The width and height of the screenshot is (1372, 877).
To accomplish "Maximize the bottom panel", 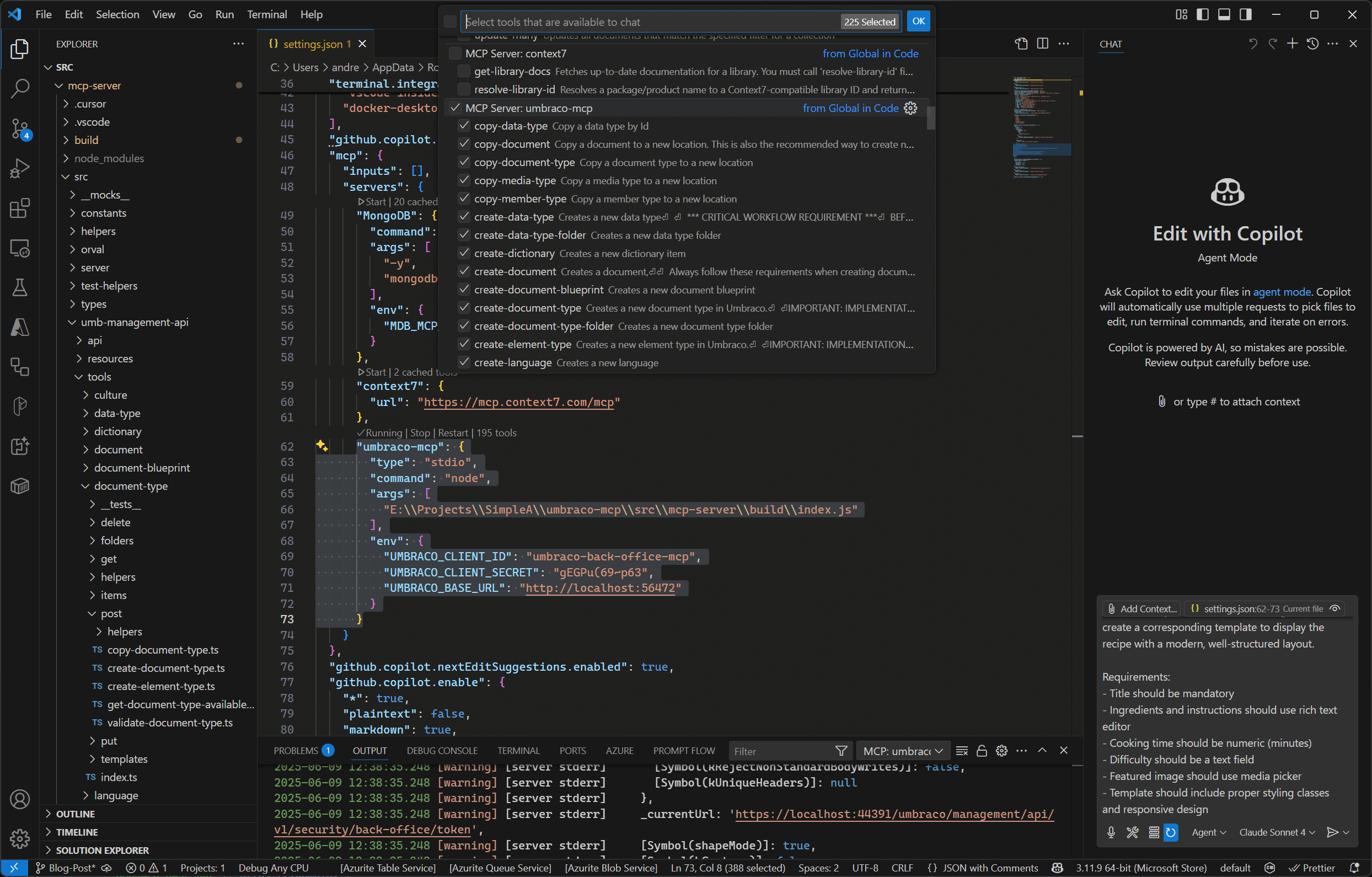I will coord(1042,751).
